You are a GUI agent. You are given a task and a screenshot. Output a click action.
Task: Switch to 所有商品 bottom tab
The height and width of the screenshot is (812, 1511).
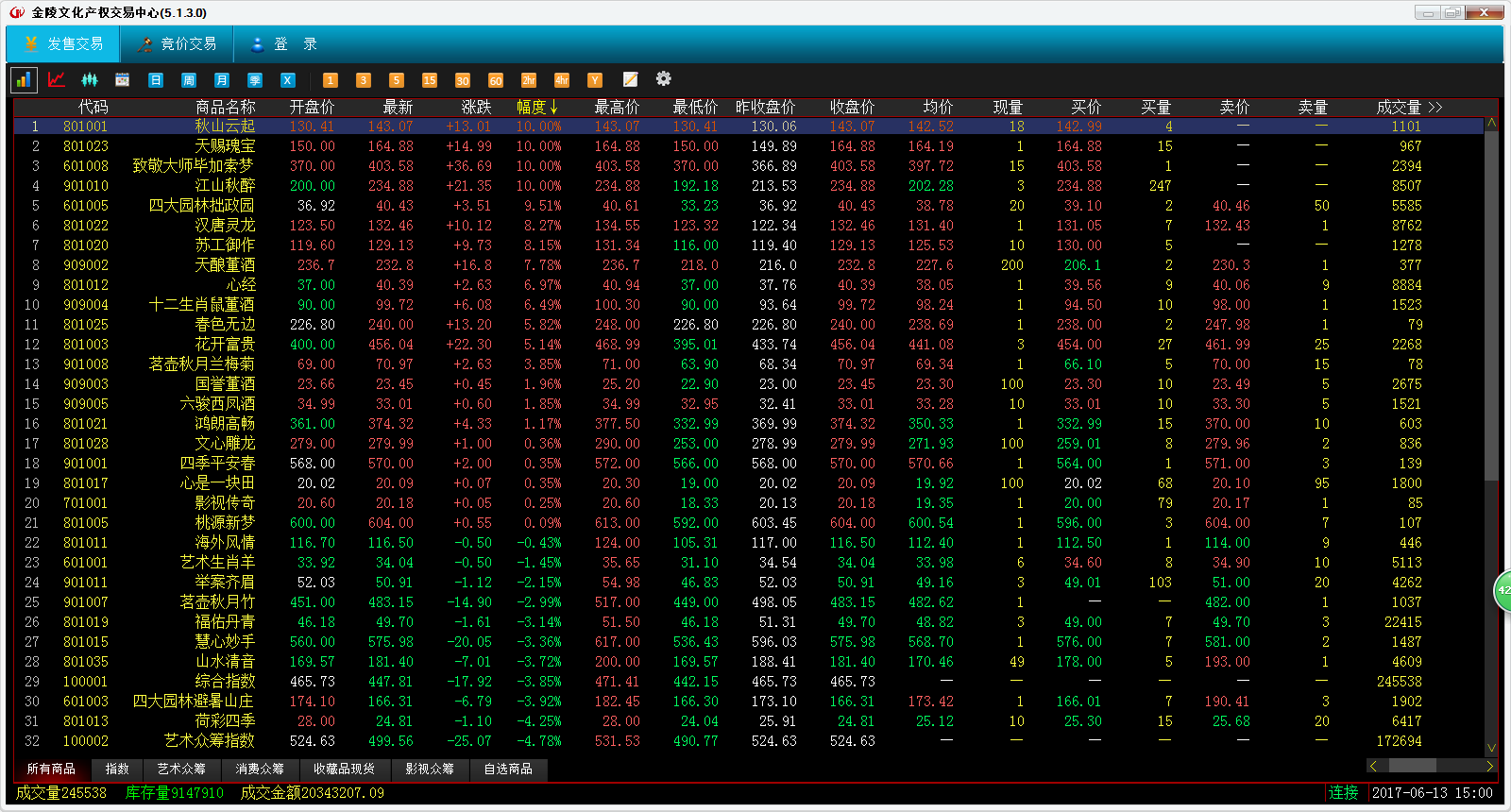pos(51,770)
